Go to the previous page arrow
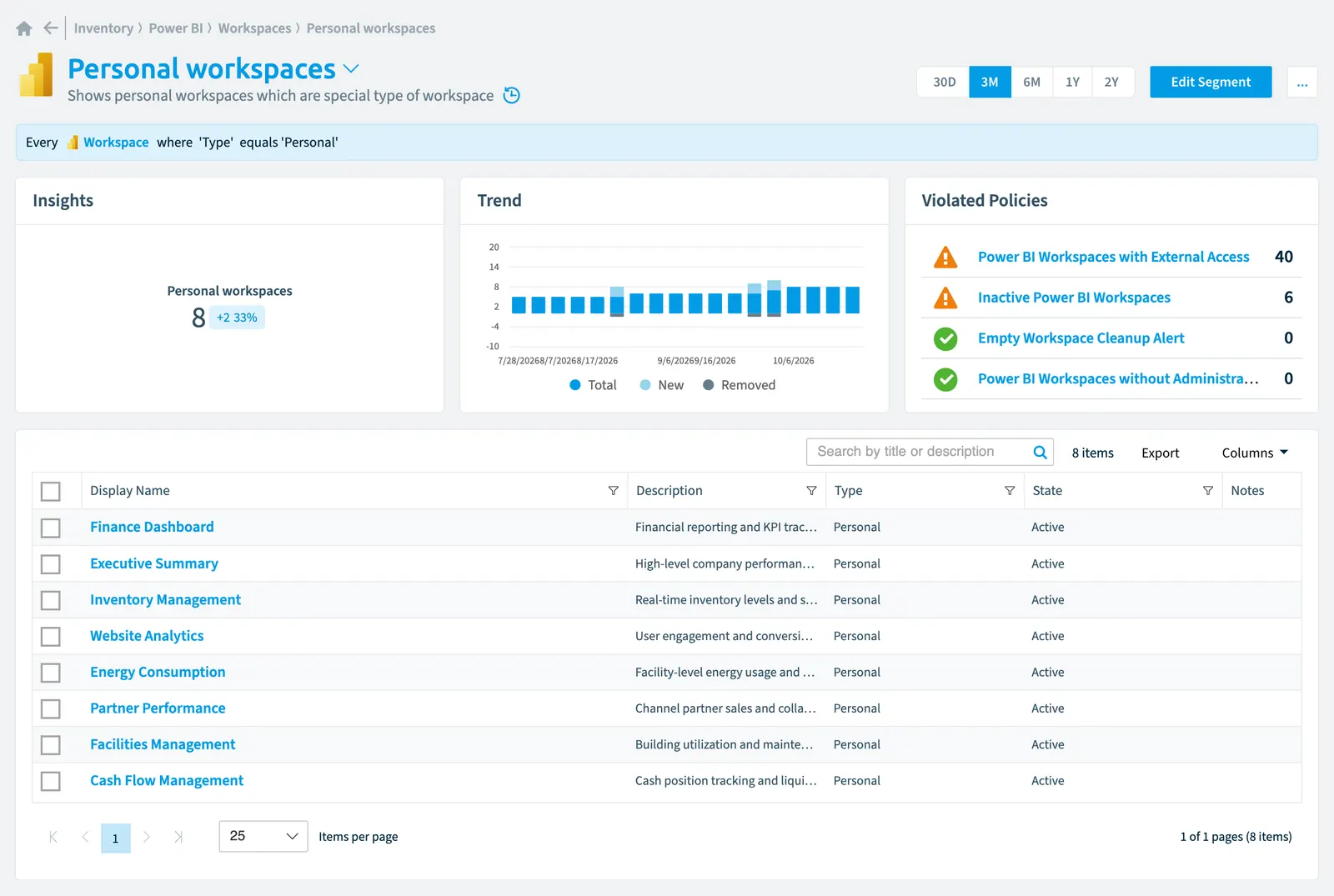This screenshot has height=896, width=1334. [85, 837]
